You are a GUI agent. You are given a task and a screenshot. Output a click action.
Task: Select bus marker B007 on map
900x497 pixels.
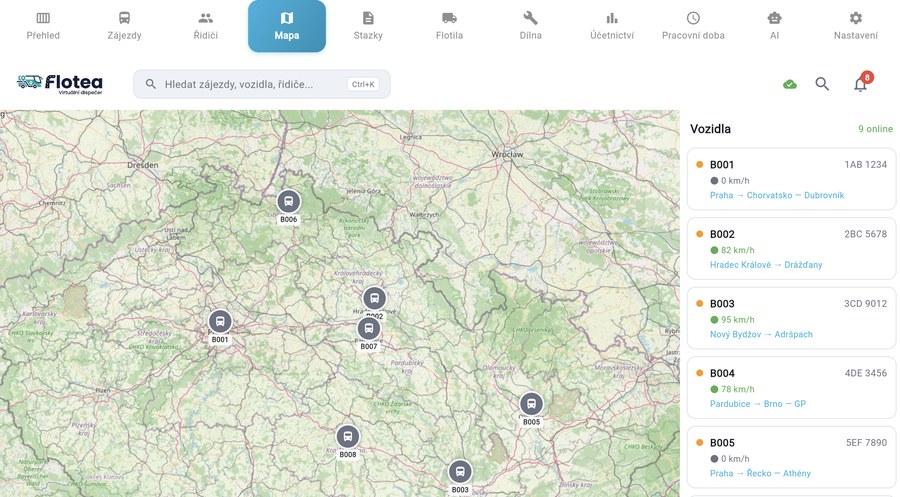(368, 329)
